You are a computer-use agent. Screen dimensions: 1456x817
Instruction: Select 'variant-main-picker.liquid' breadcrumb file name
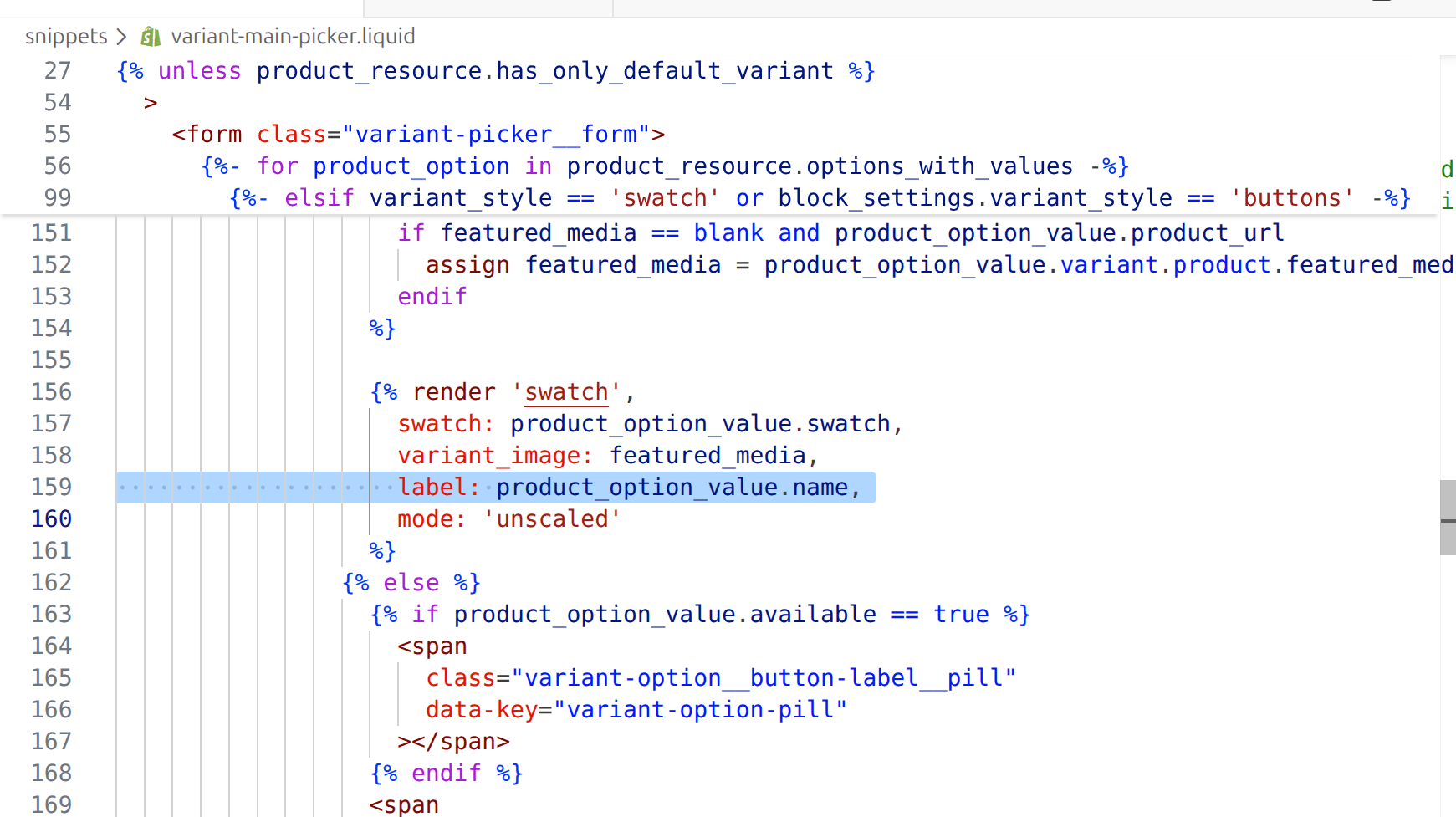click(293, 37)
